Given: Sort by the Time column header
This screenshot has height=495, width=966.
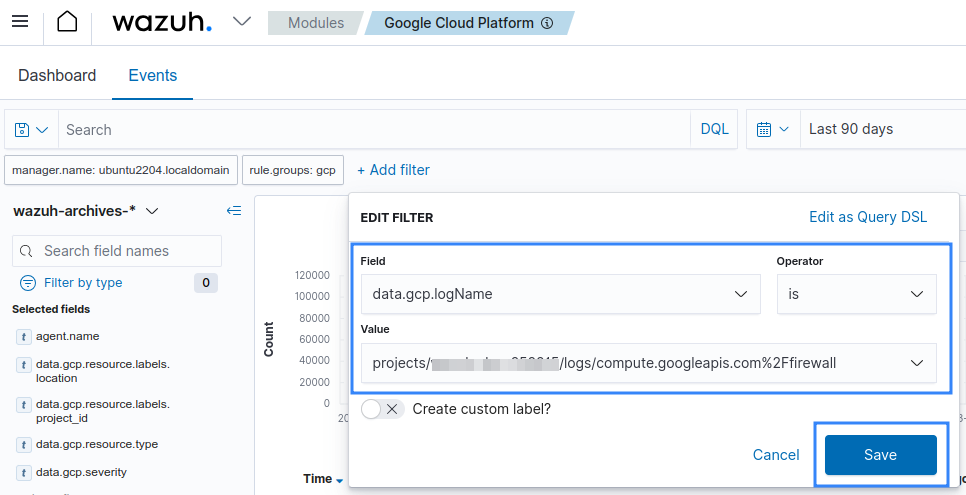Looking at the screenshot, I should point(323,479).
